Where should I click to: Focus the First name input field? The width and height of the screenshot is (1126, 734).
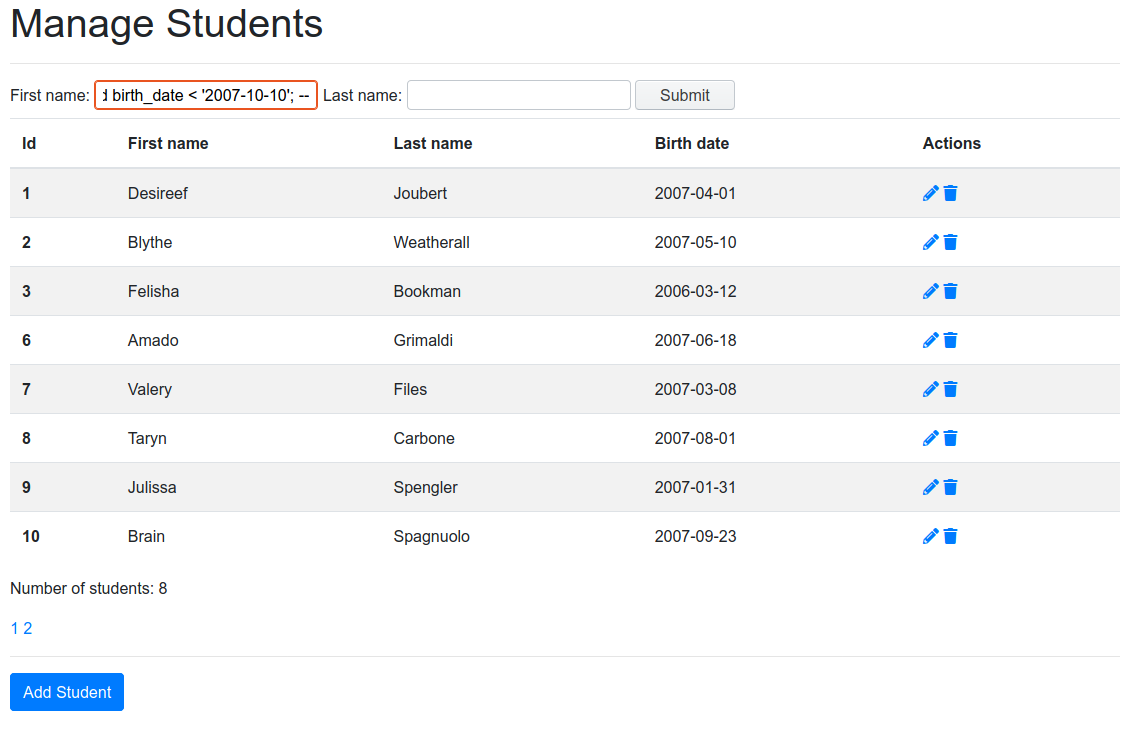[x=206, y=95]
